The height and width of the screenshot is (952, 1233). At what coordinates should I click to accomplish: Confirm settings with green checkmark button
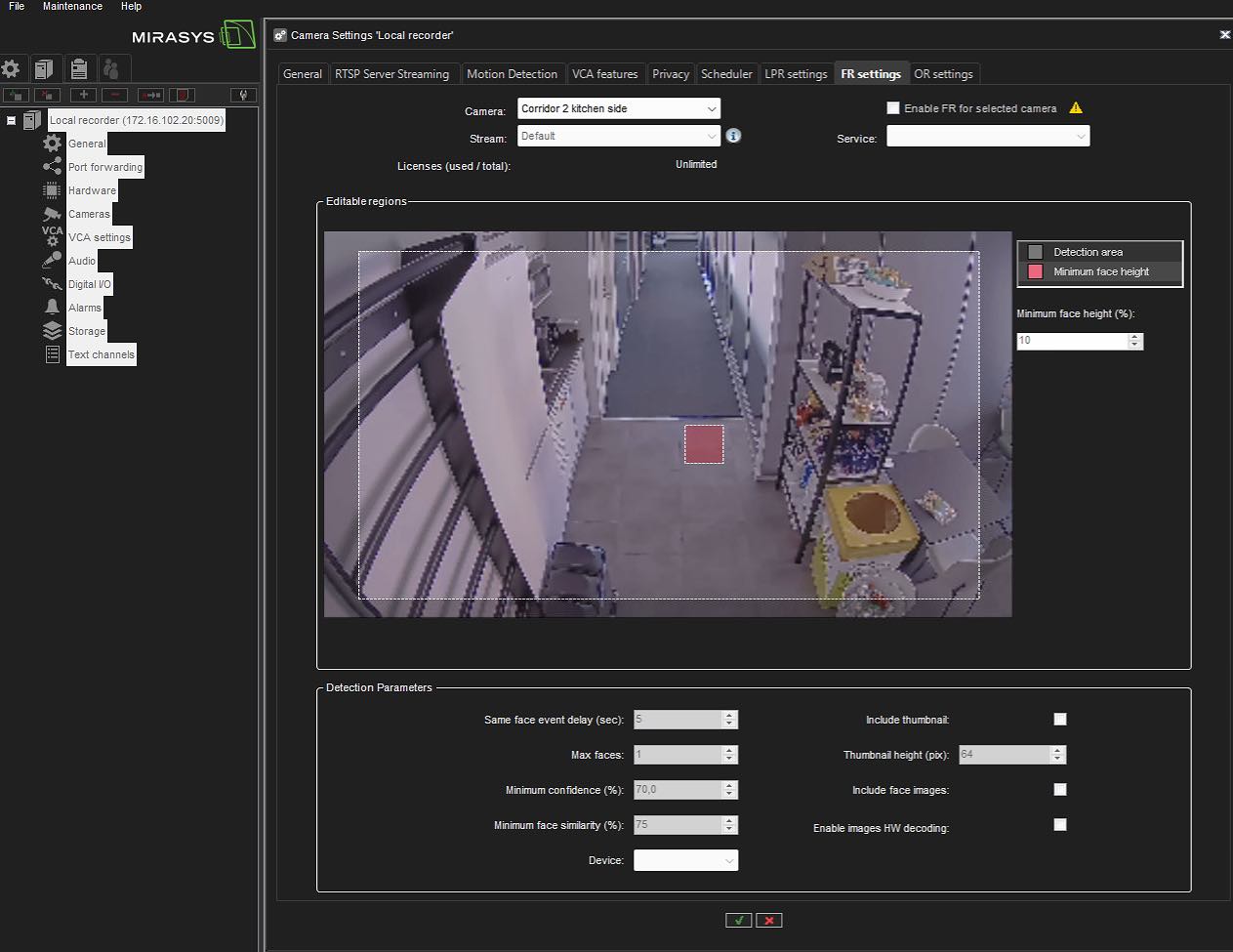click(x=739, y=920)
